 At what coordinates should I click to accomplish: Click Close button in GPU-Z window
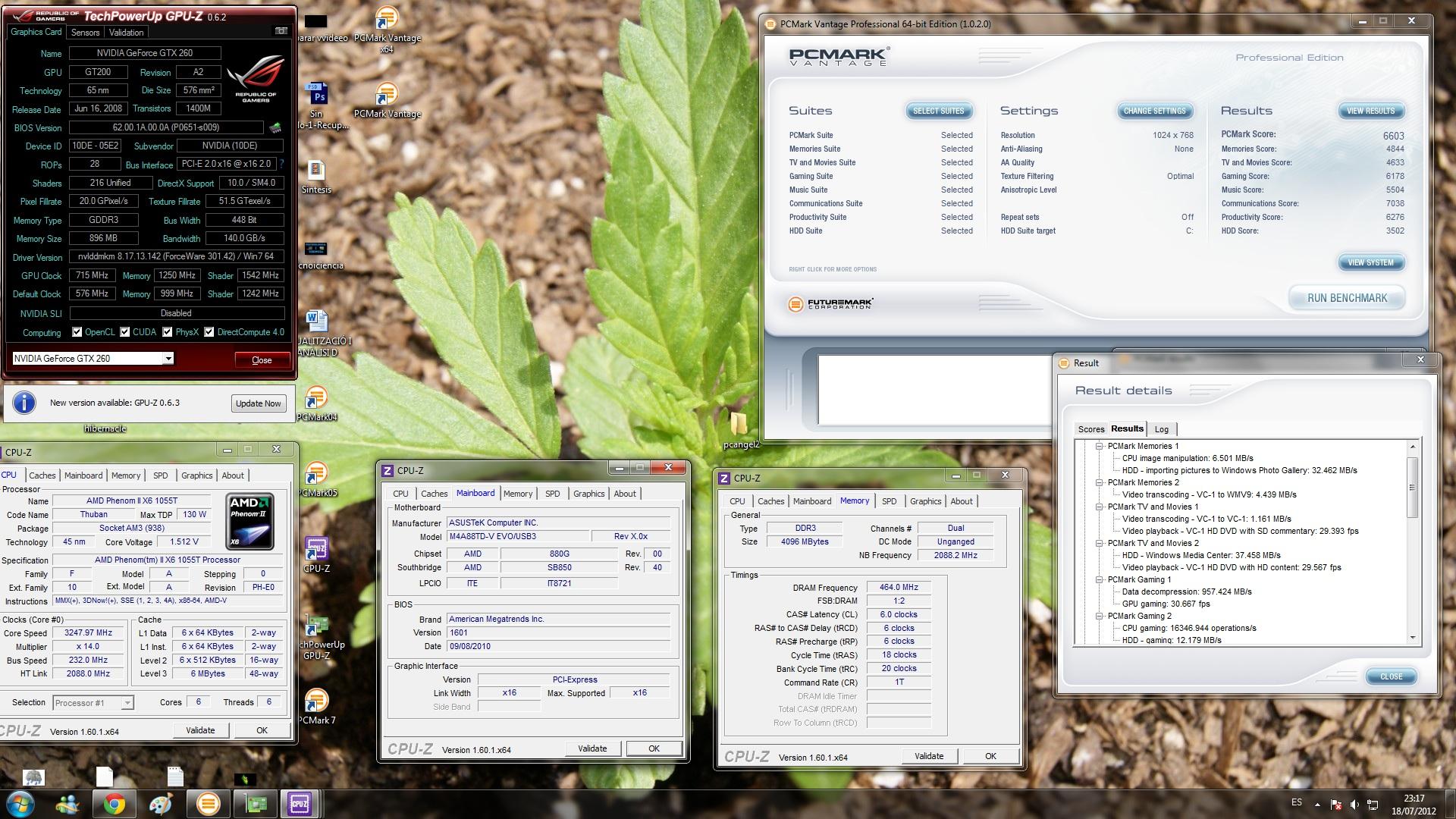pyautogui.click(x=262, y=360)
